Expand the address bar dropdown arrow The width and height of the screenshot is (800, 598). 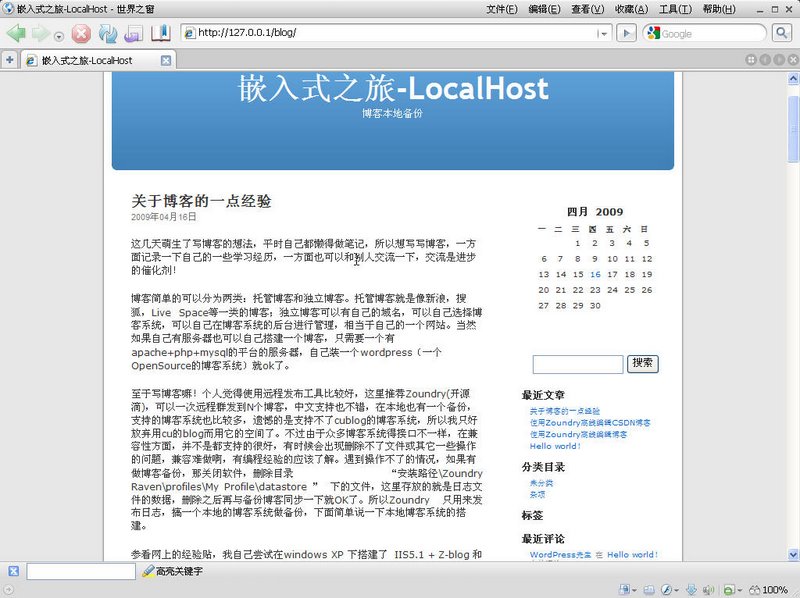[x=603, y=34]
